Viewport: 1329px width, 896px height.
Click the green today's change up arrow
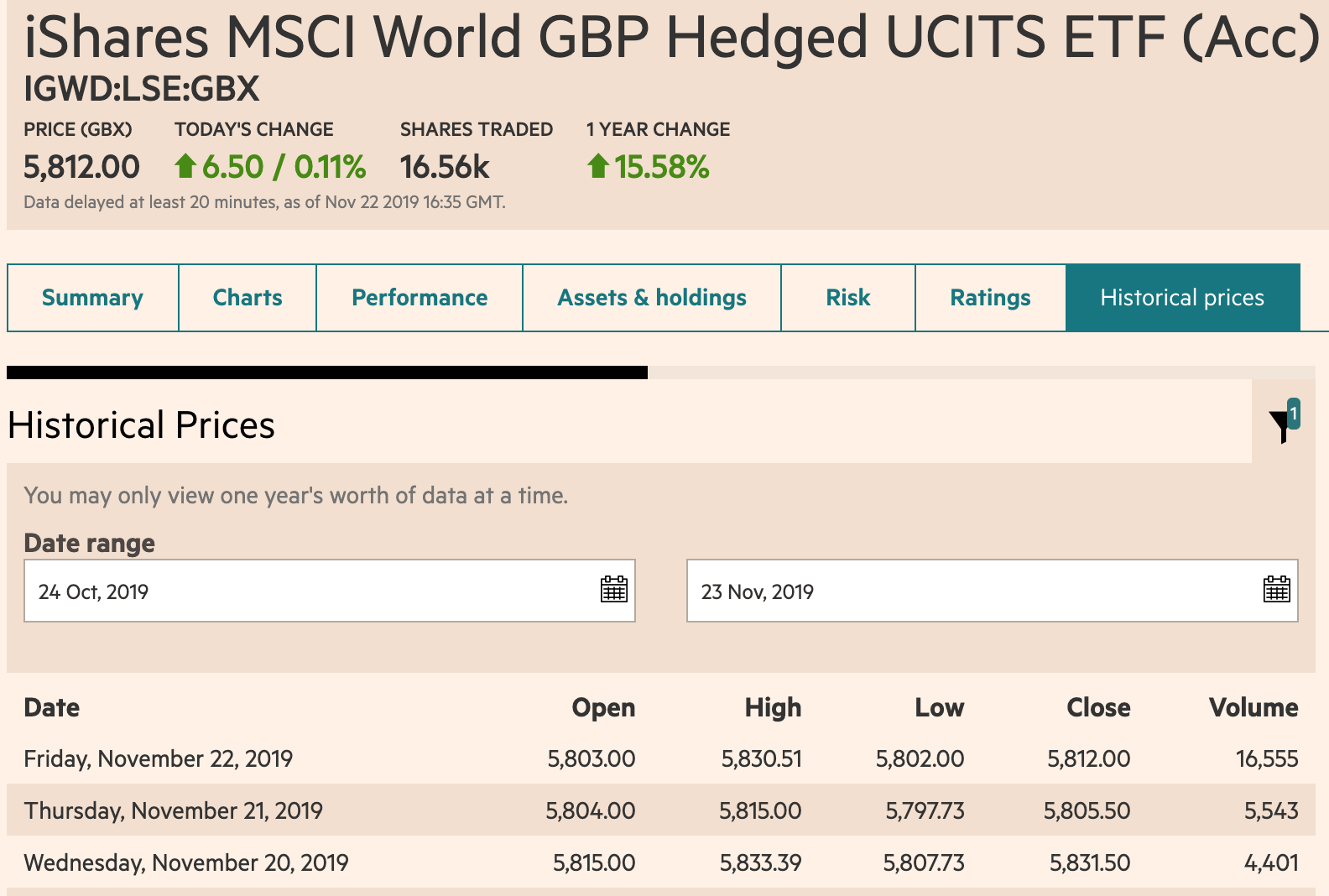click(185, 166)
